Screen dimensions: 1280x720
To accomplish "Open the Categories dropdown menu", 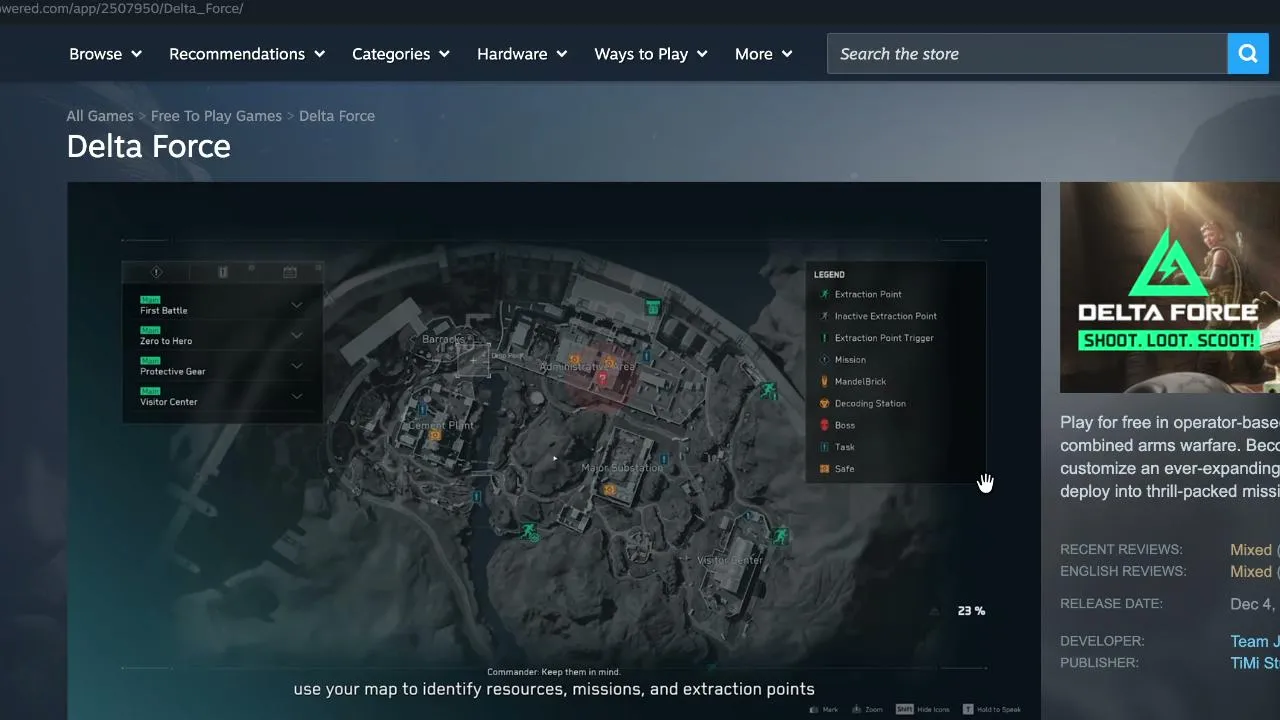I will click(401, 54).
